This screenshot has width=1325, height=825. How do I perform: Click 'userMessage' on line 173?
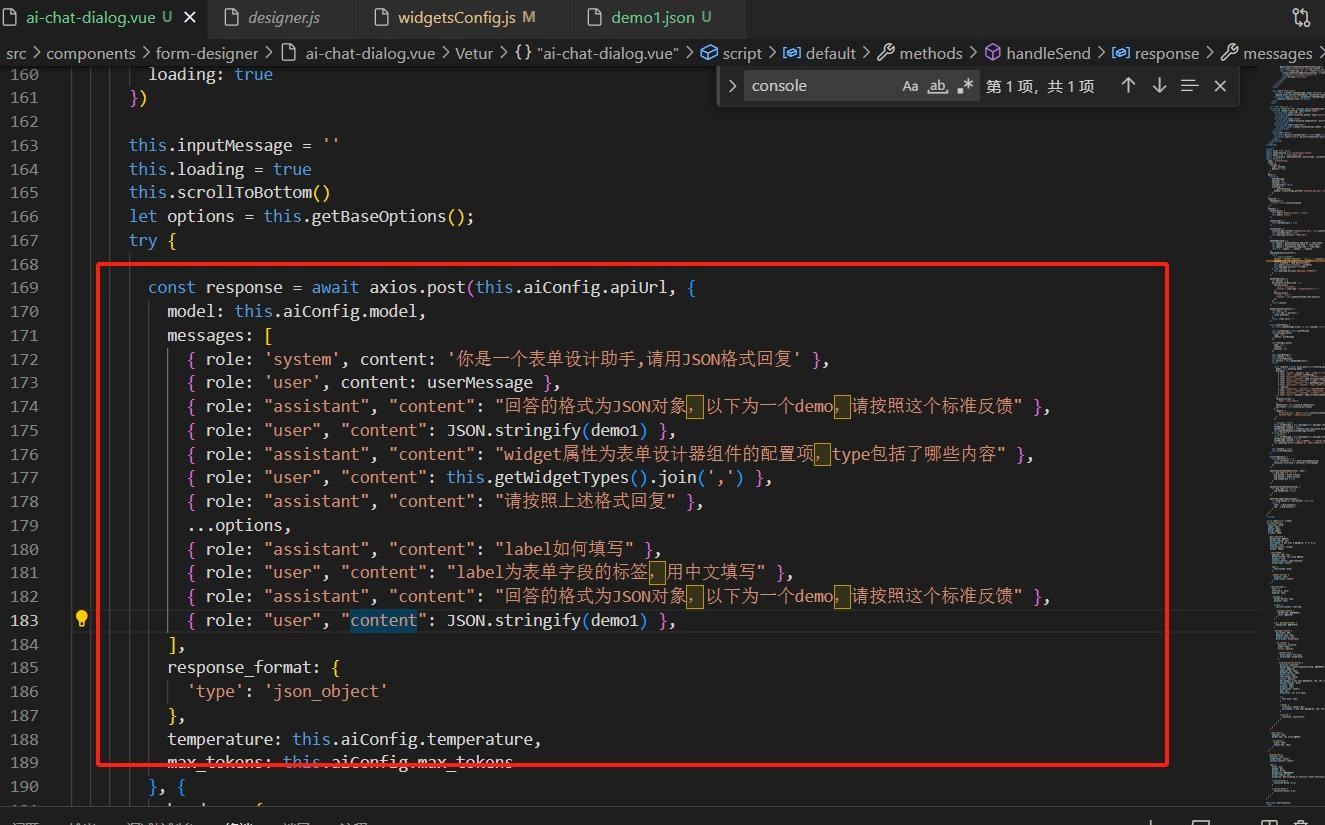point(480,382)
